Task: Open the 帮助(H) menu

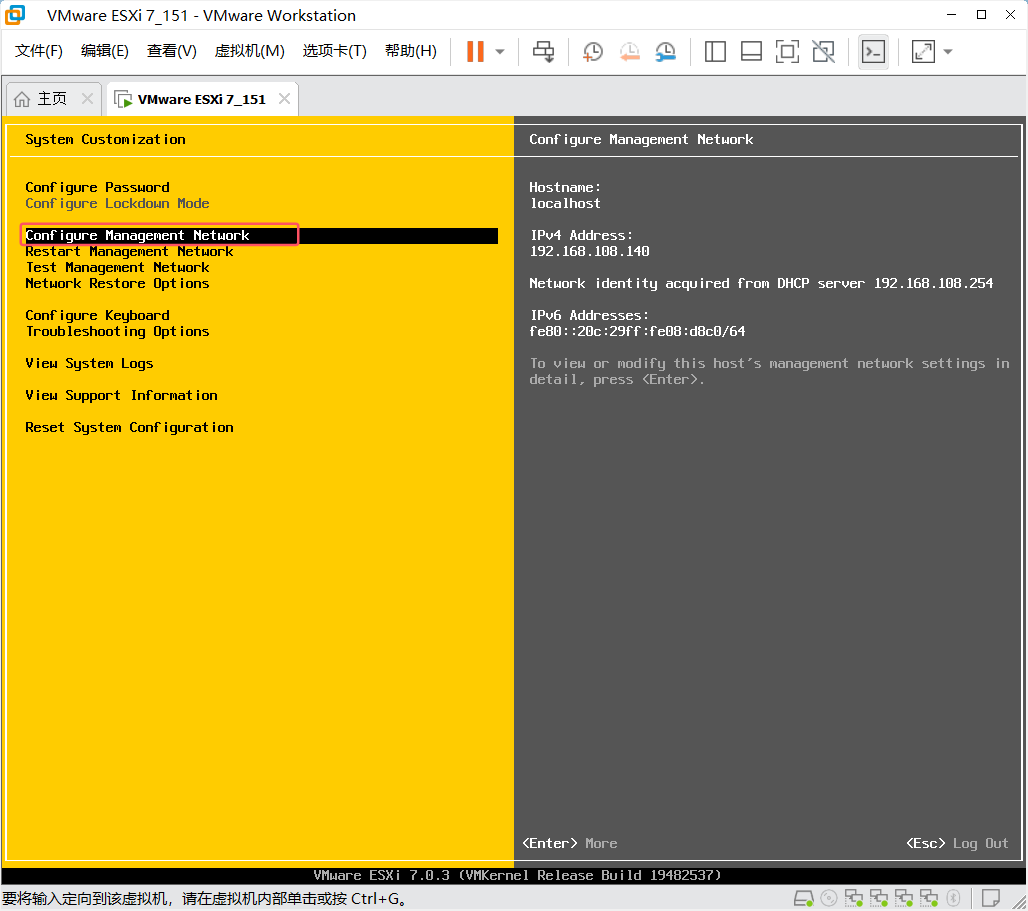Action: coord(411,51)
